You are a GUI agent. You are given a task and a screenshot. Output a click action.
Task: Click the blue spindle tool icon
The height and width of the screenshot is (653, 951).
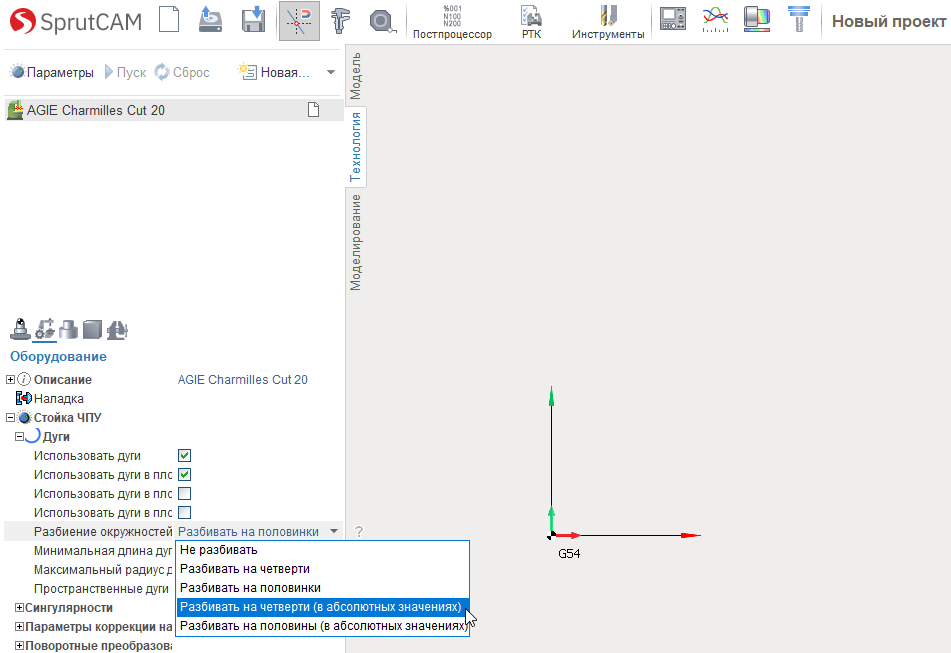point(799,19)
